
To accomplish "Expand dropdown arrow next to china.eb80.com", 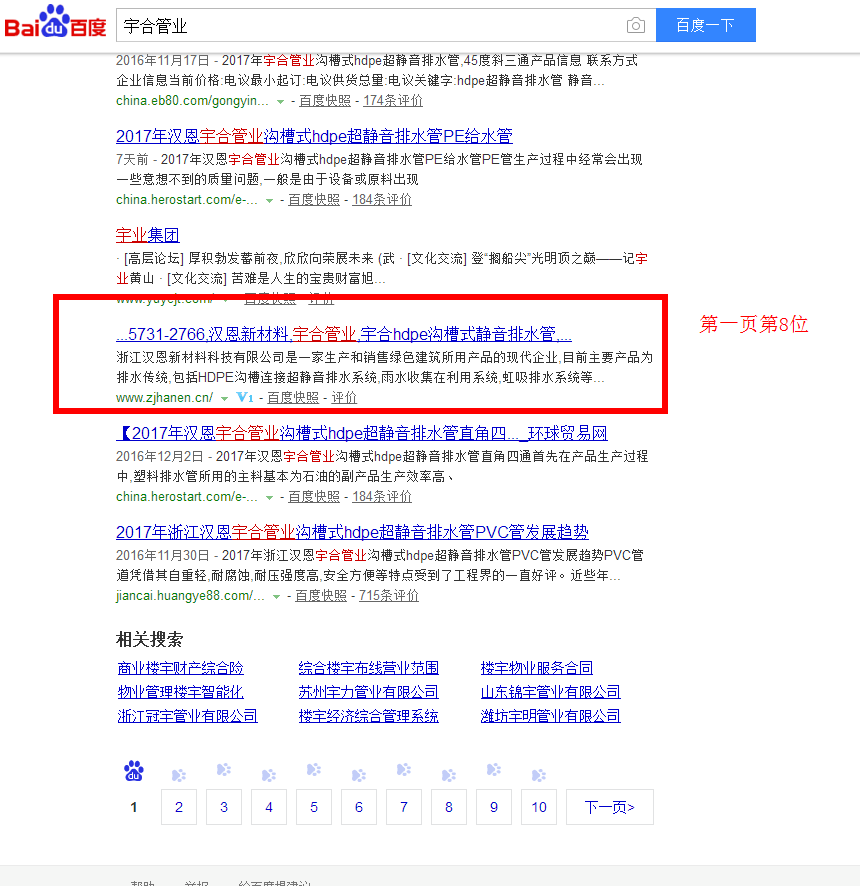I will 280,102.
